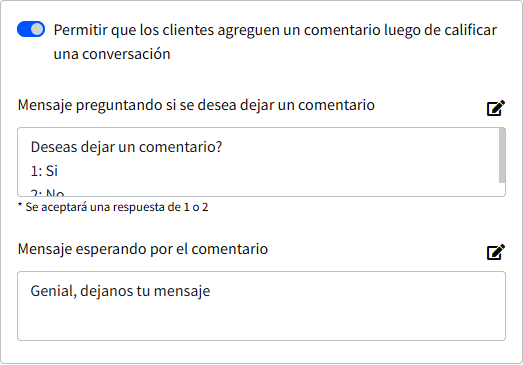
Task: Click the hint 'Se aceptará una respuesta de 1 o 2'
Action: (113, 207)
